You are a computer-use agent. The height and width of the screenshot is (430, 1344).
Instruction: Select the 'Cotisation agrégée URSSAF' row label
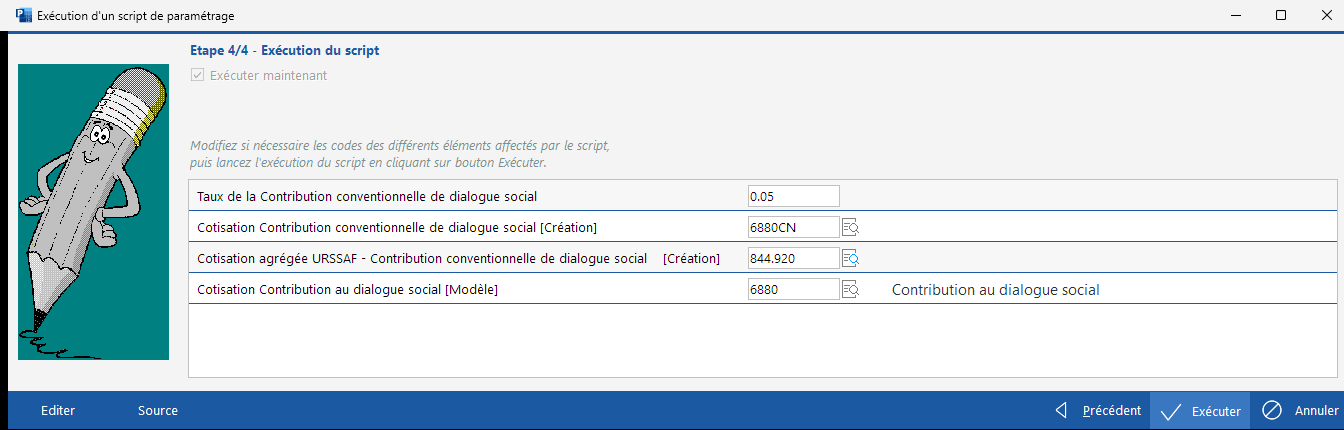pyautogui.click(x=422, y=258)
